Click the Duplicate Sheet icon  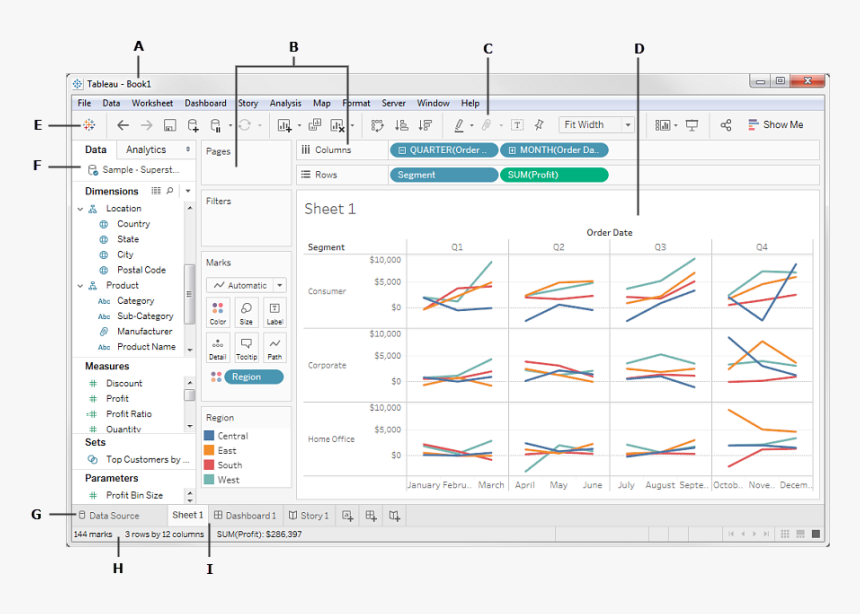tap(315, 125)
